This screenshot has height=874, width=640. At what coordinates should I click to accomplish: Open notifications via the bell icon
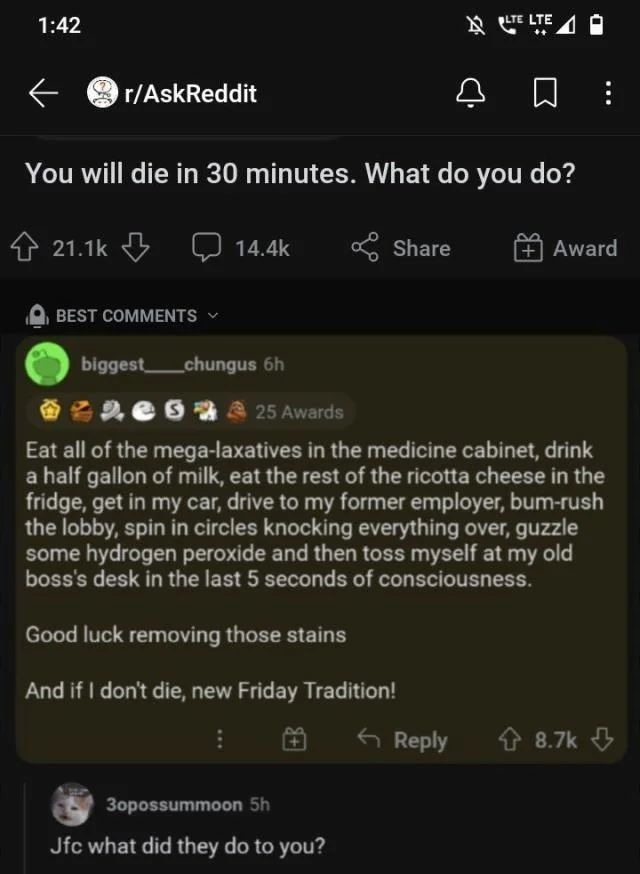470,94
